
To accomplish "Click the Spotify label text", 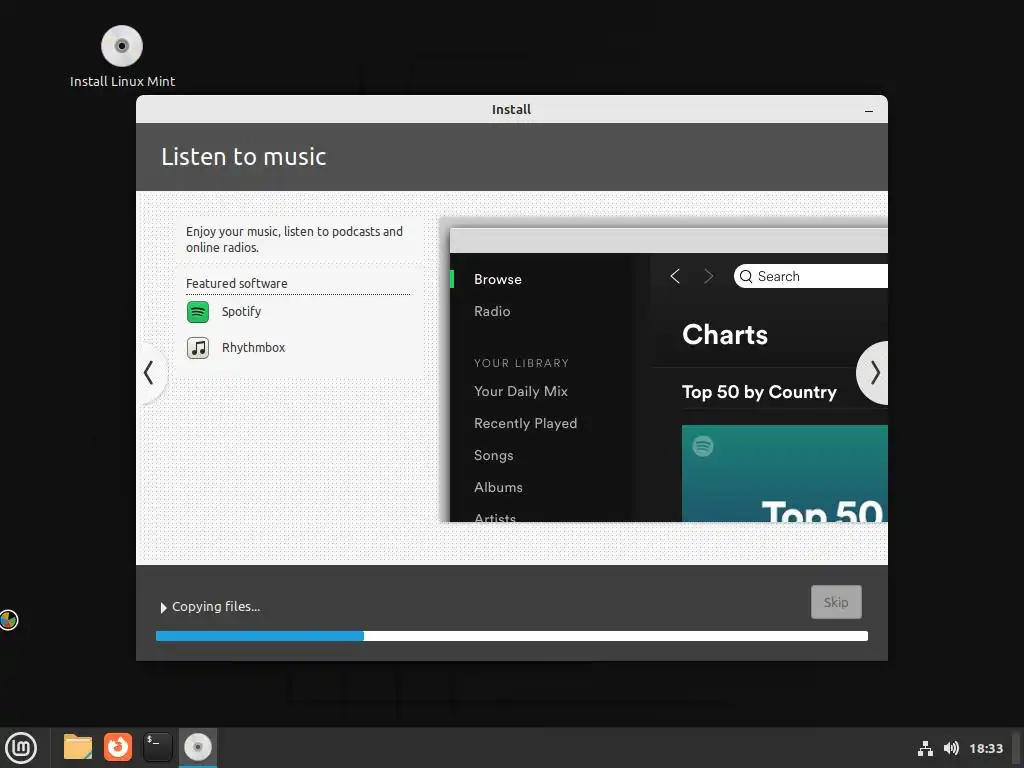I will point(241,312).
